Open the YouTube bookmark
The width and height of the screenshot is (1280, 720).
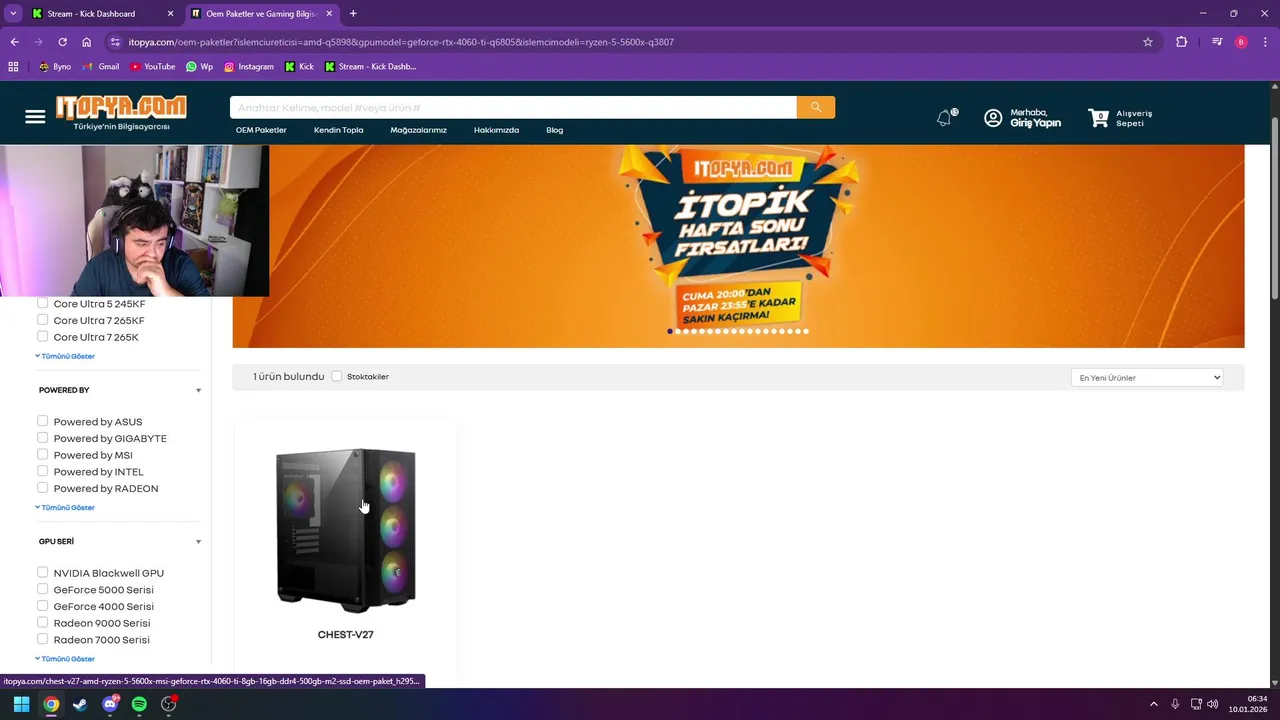point(152,67)
